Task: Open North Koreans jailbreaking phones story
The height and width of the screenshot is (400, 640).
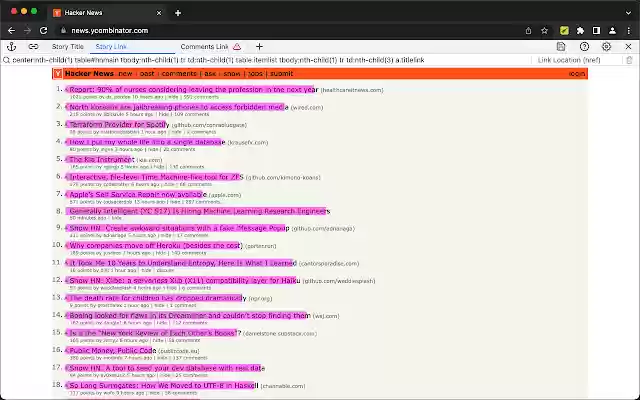Action: [179, 107]
